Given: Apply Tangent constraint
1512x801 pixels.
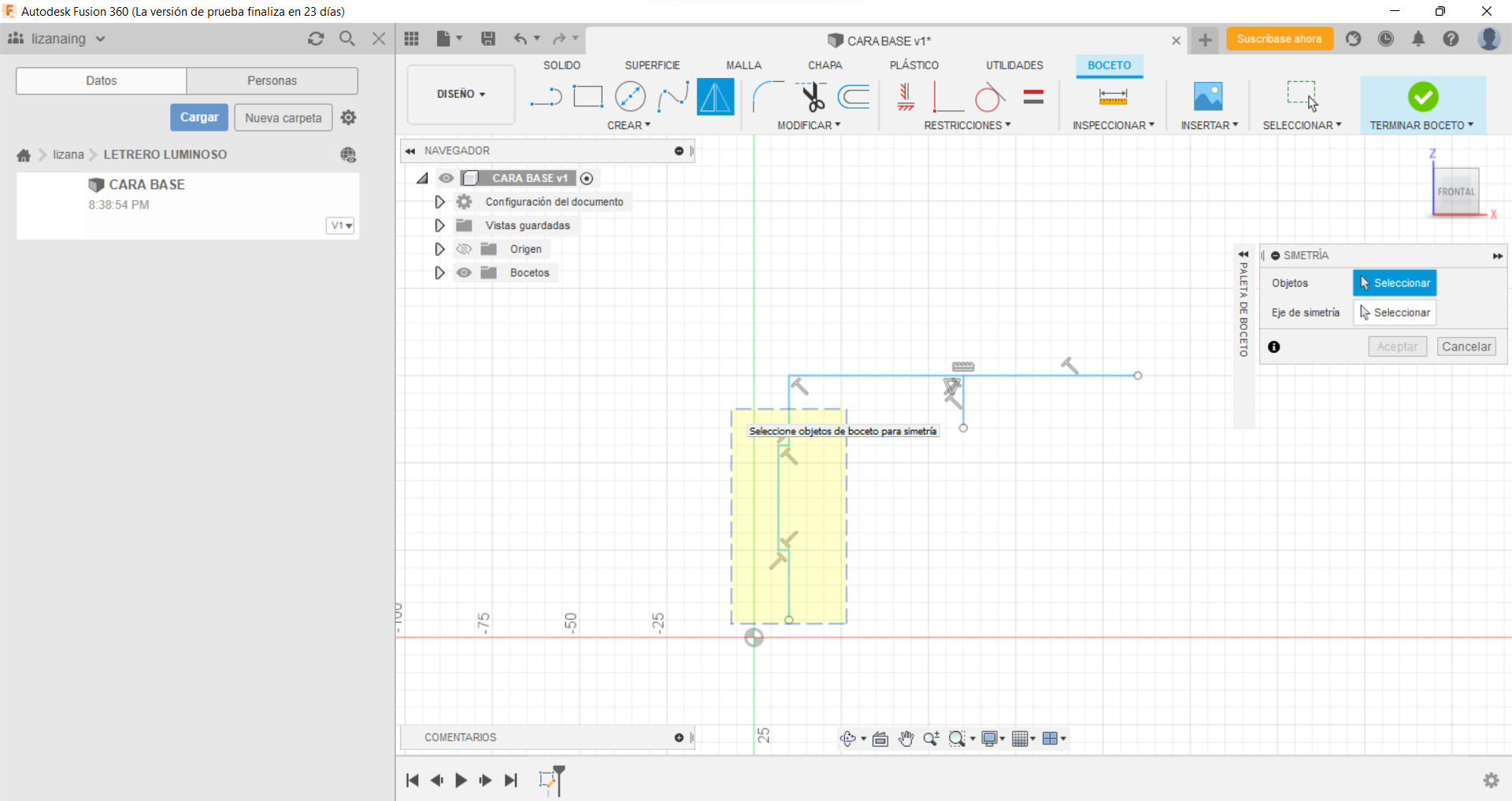Looking at the screenshot, I should pos(990,97).
